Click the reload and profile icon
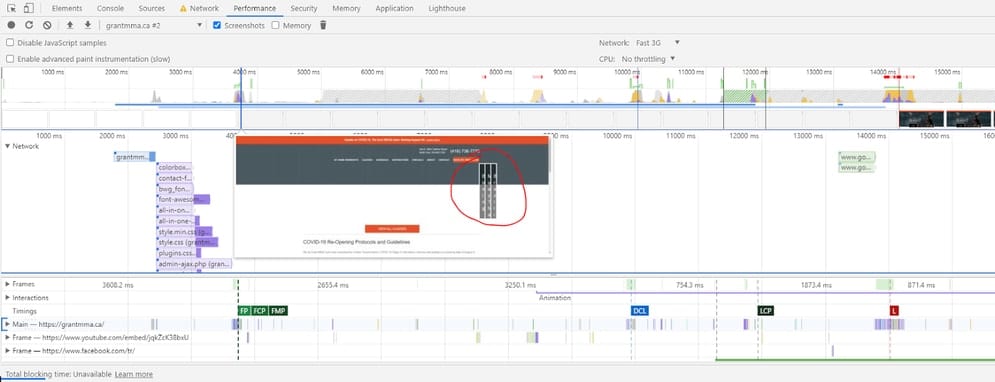 [x=29, y=25]
